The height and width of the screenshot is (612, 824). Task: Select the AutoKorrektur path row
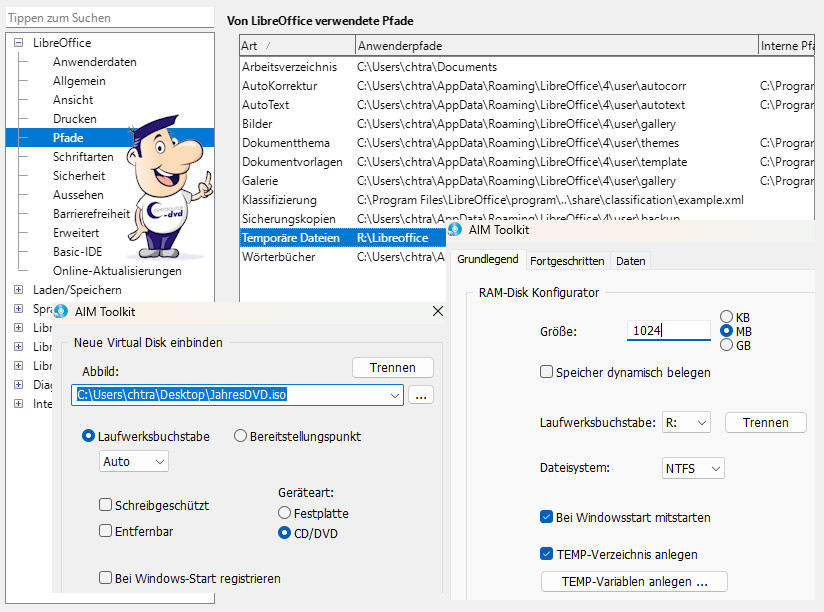coord(527,86)
